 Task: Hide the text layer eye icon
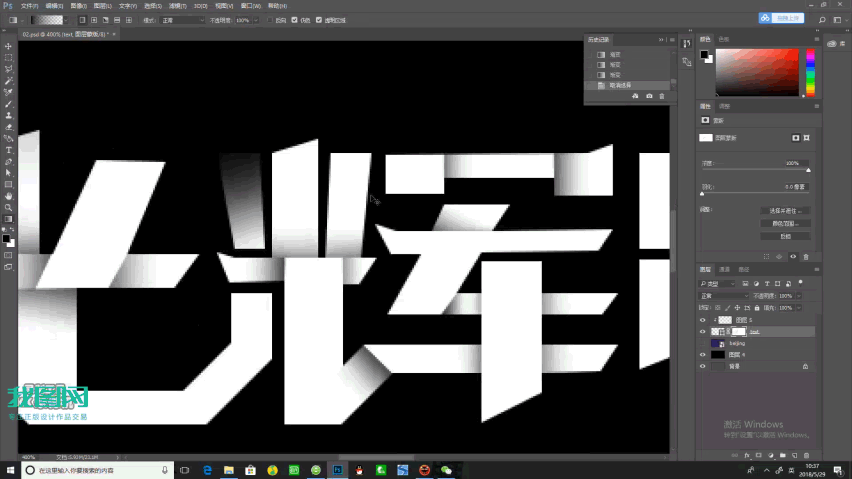[703, 332]
